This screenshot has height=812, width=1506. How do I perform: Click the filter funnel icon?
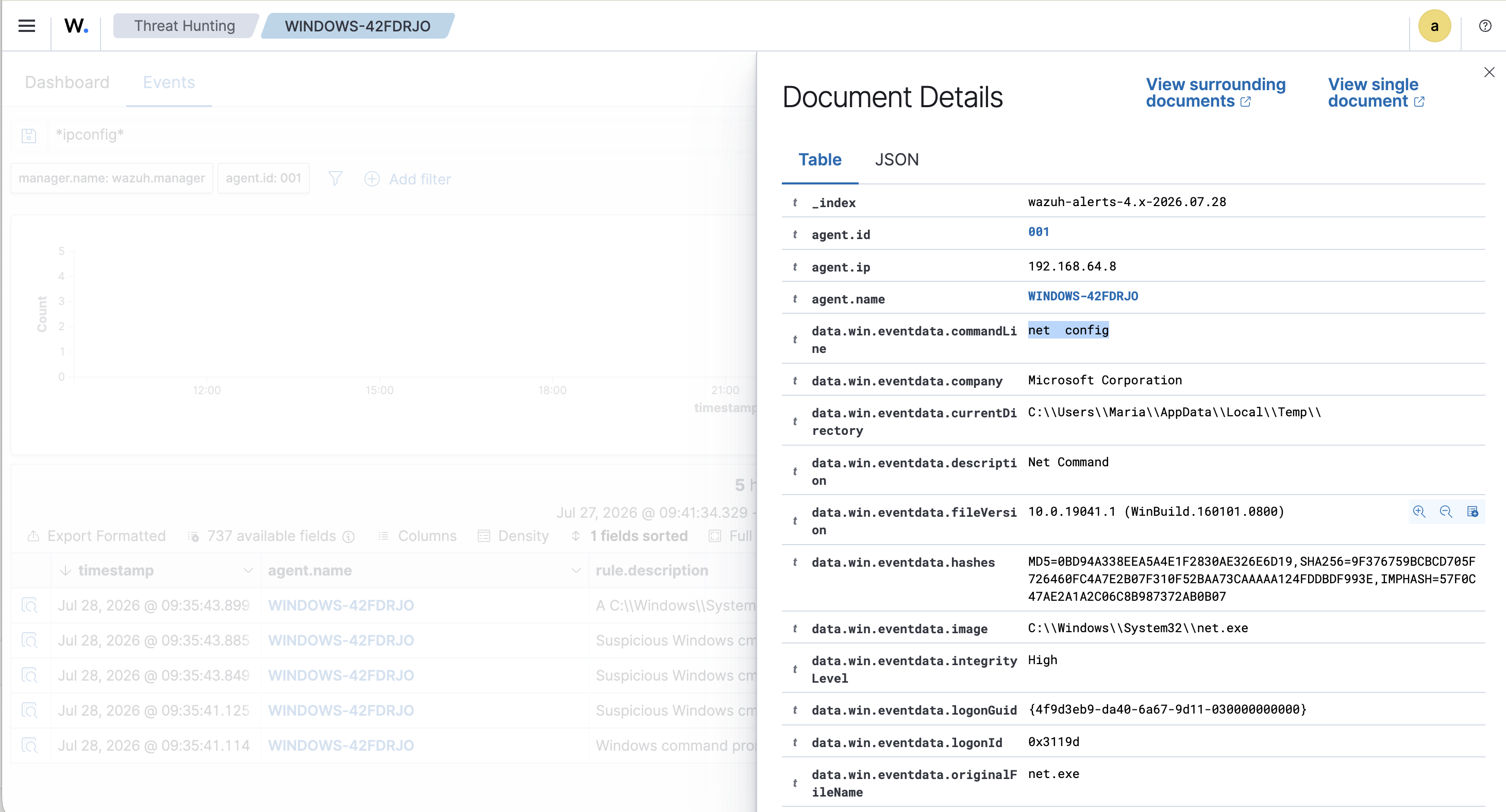335,178
